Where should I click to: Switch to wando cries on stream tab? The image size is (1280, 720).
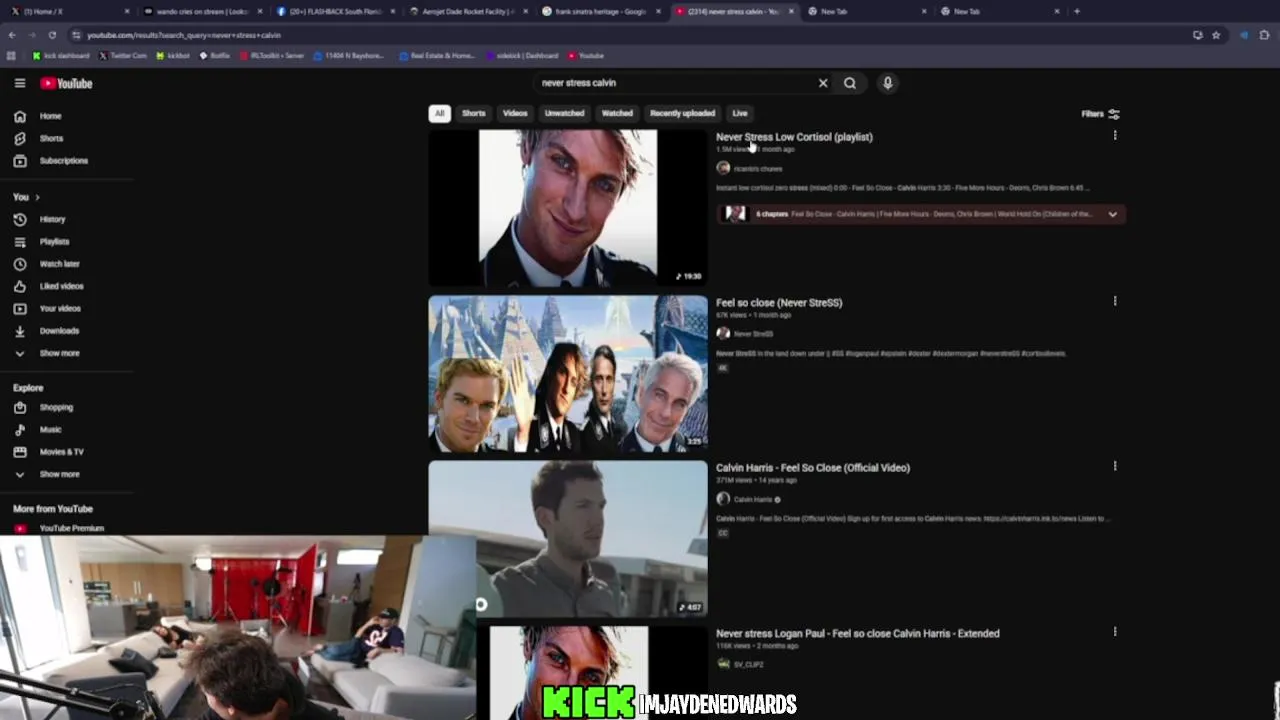pyautogui.click(x=201, y=11)
